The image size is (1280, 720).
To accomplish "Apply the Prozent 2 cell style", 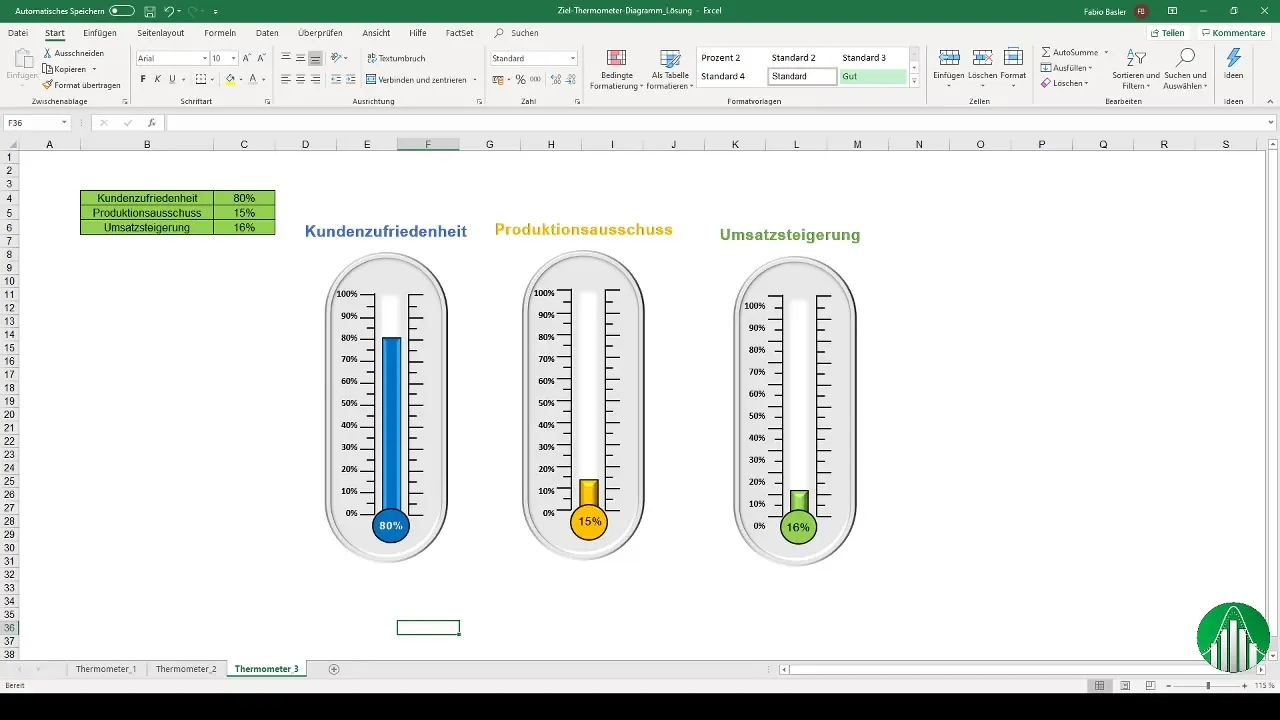I will (731, 58).
